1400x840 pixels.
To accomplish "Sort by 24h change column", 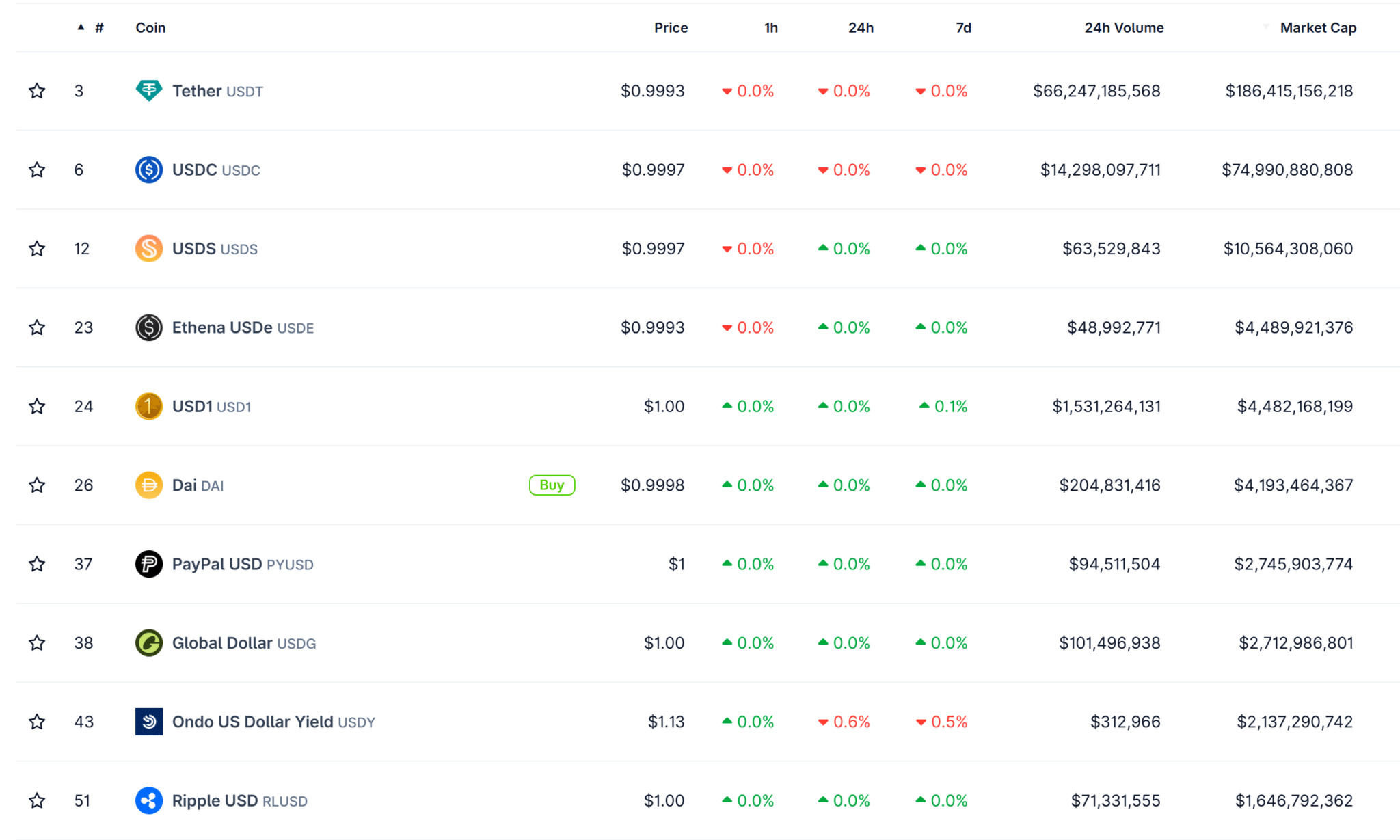I will [861, 27].
